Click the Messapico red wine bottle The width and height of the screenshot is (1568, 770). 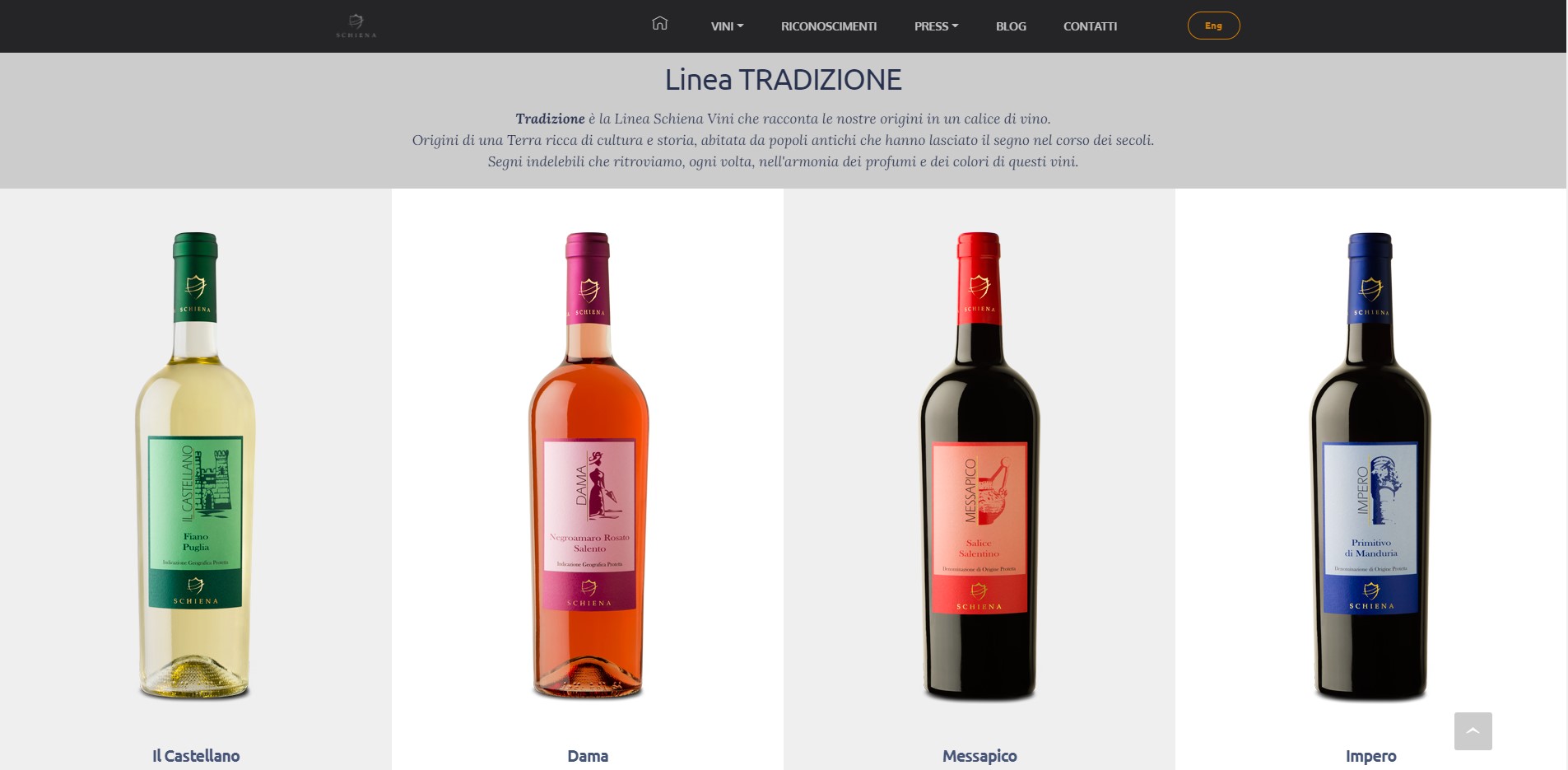tap(979, 466)
